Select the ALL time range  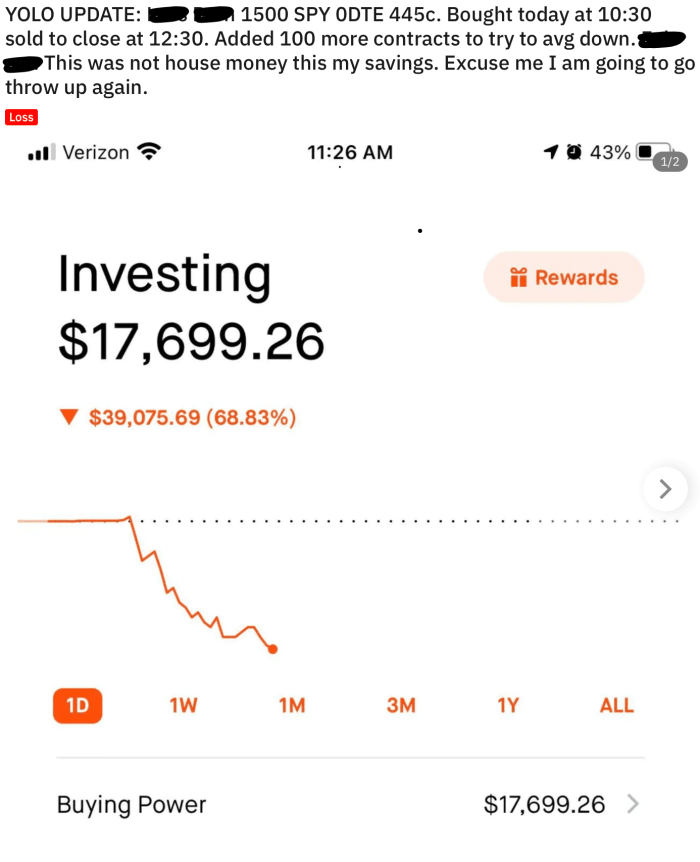[x=616, y=705]
